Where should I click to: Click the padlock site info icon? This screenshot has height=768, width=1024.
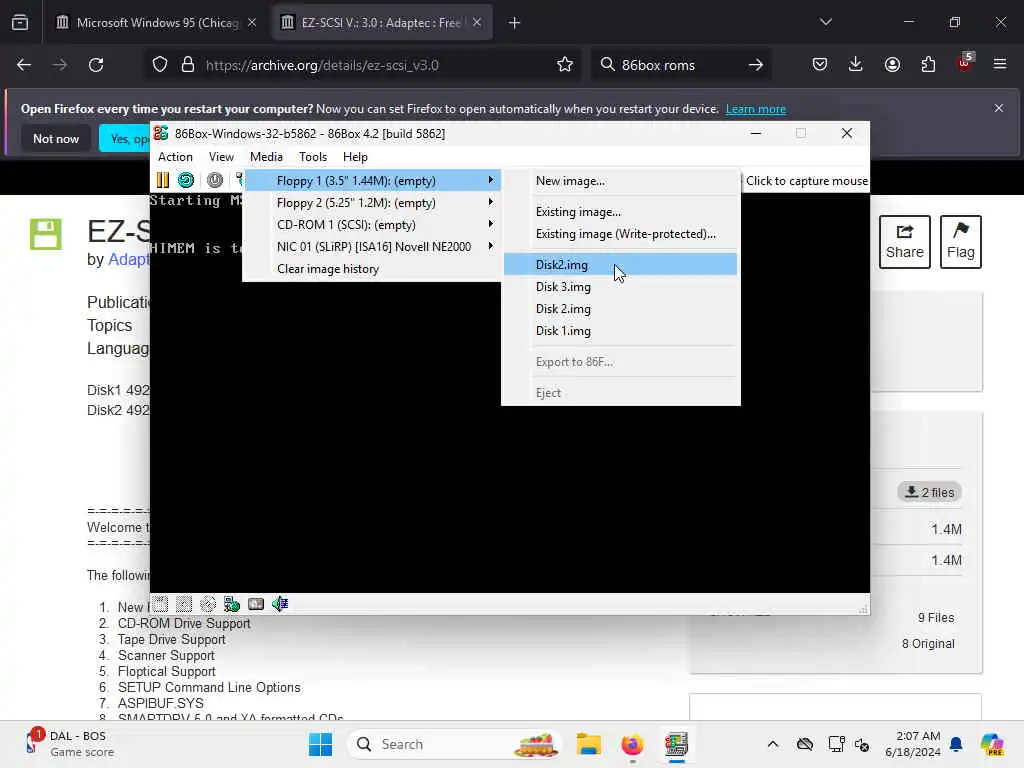coord(188,65)
